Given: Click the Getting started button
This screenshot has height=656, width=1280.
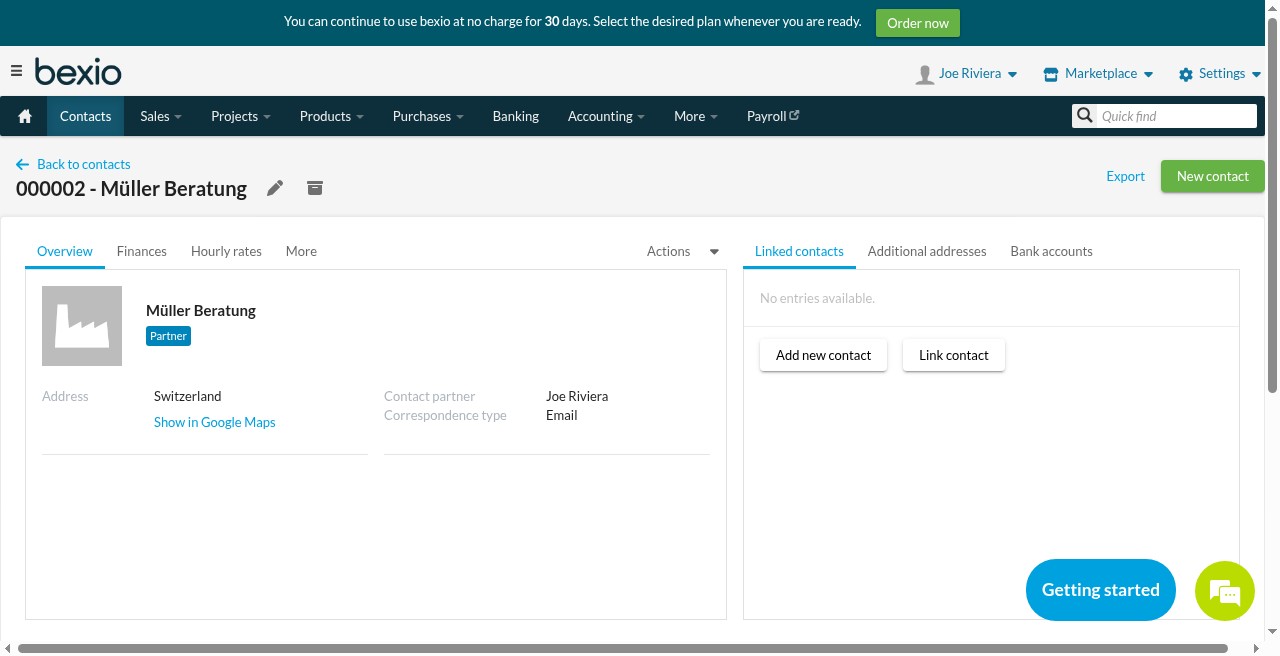Looking at the screenshot, I should (x=1101, y=590).
